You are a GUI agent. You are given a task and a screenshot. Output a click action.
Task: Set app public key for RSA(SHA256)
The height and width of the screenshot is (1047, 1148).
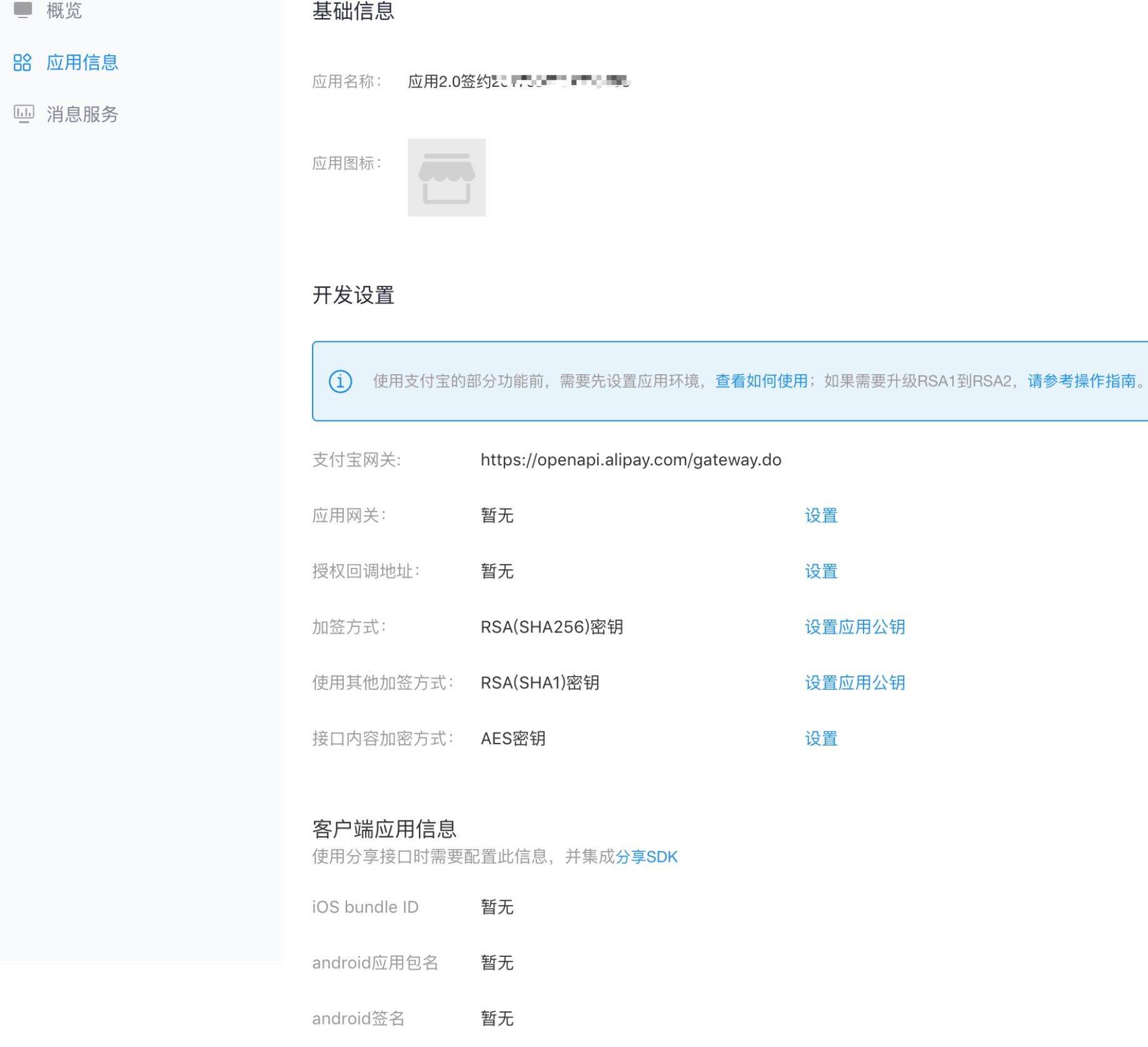pyautogui.click(x=854, y=627)
